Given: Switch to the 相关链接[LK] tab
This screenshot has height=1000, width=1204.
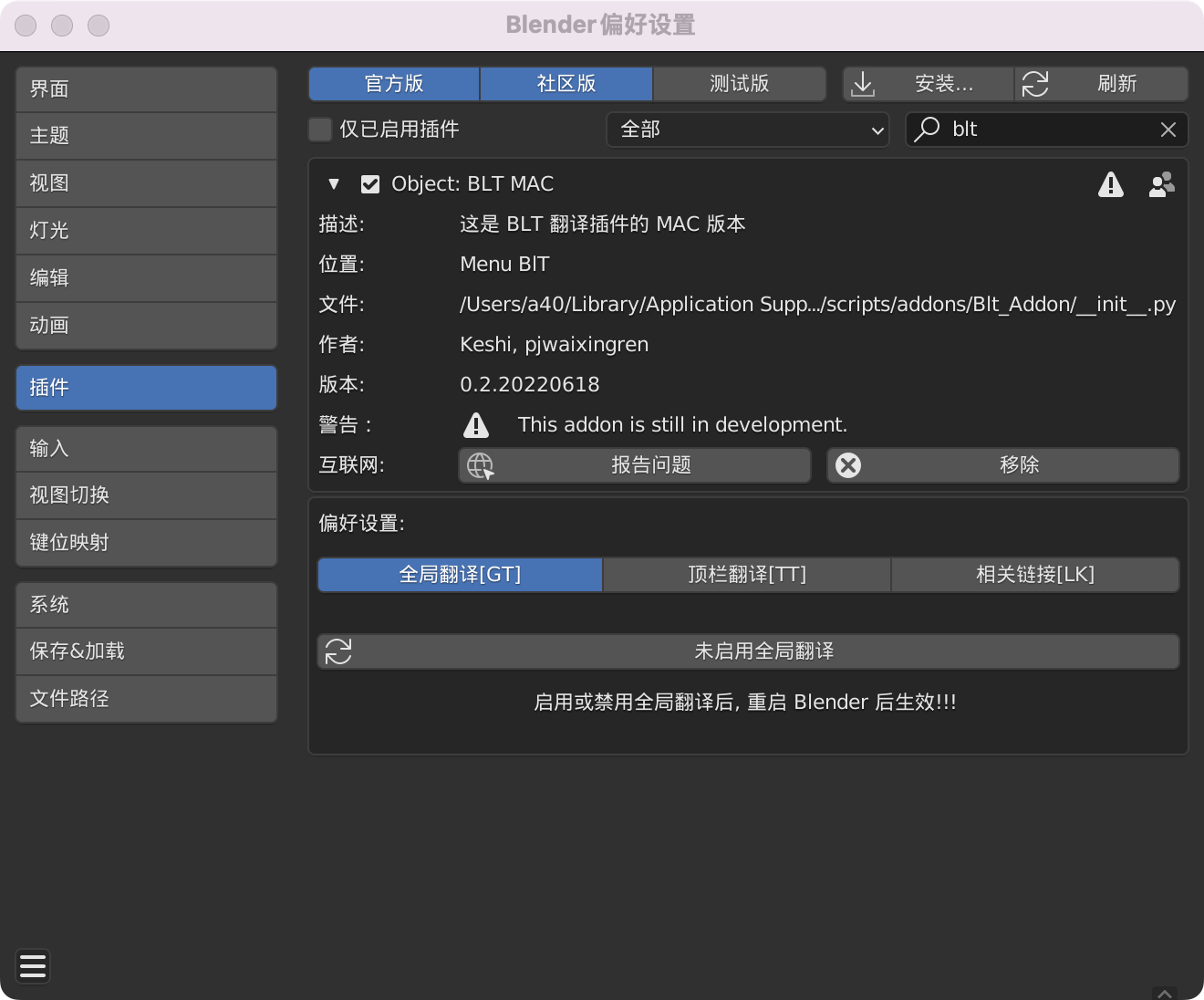Looking at the screenshot, I should [x=1035, y=575].
